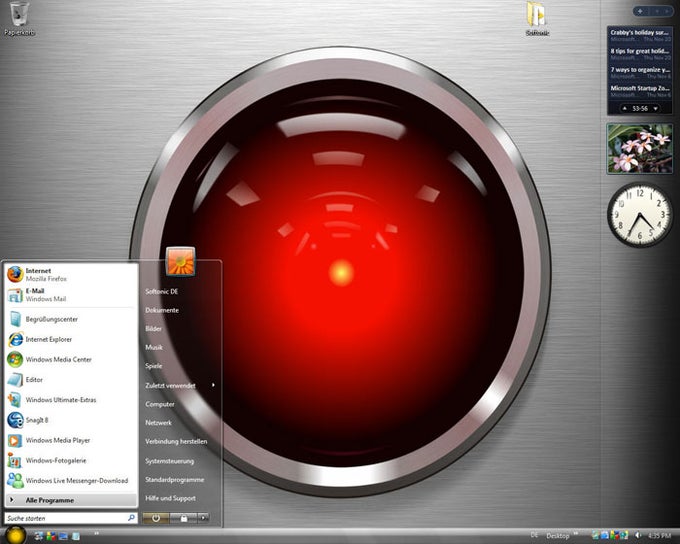Click the yellow Start orb
The height and width of the screenshot is (544, 680).
(15, 535)
